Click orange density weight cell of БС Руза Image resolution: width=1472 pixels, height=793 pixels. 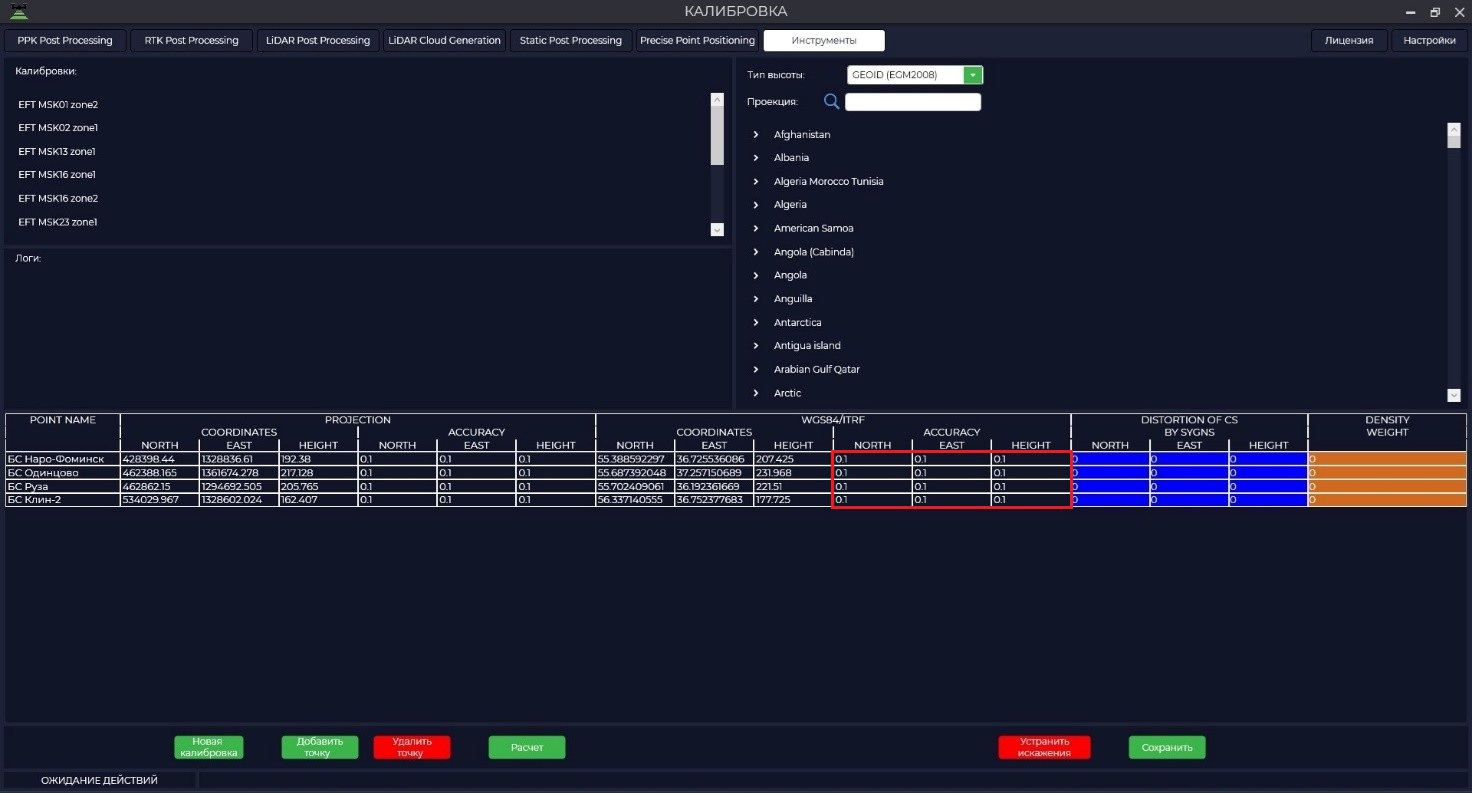[x=1387, y=486]
